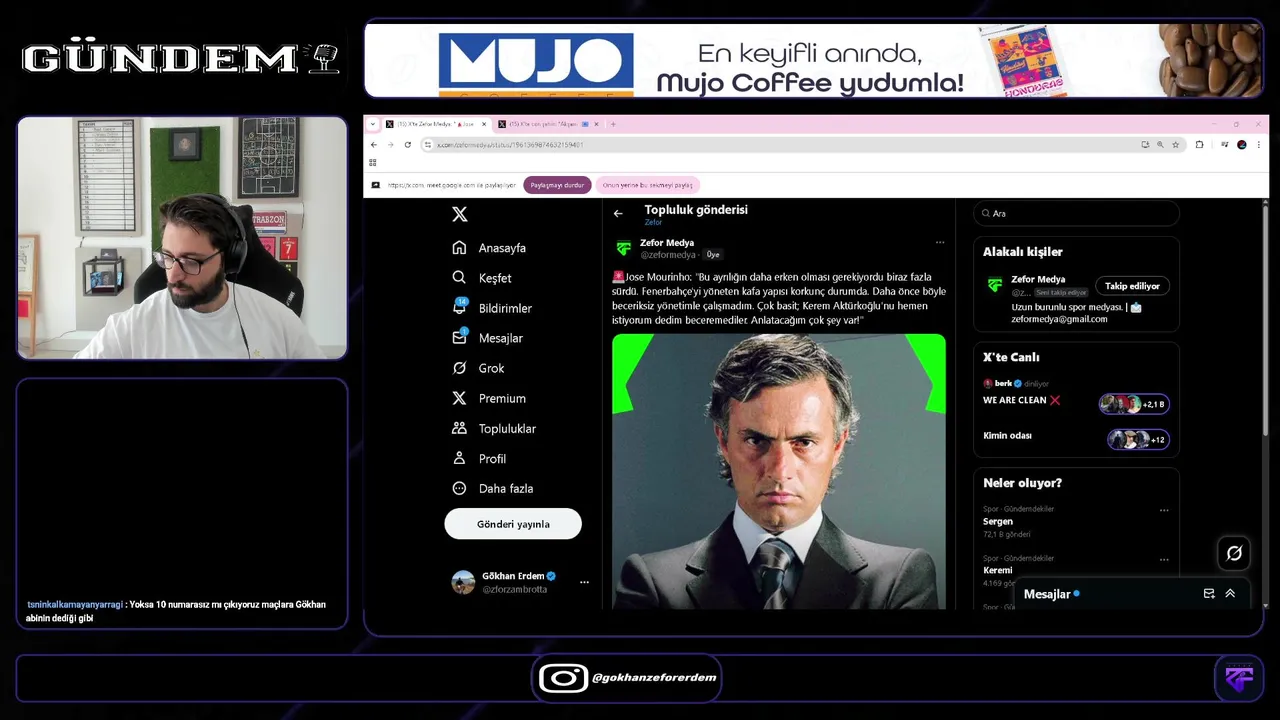
Task: Open three-dot menu on Zefor Medya post
Action: click(939, 242)
